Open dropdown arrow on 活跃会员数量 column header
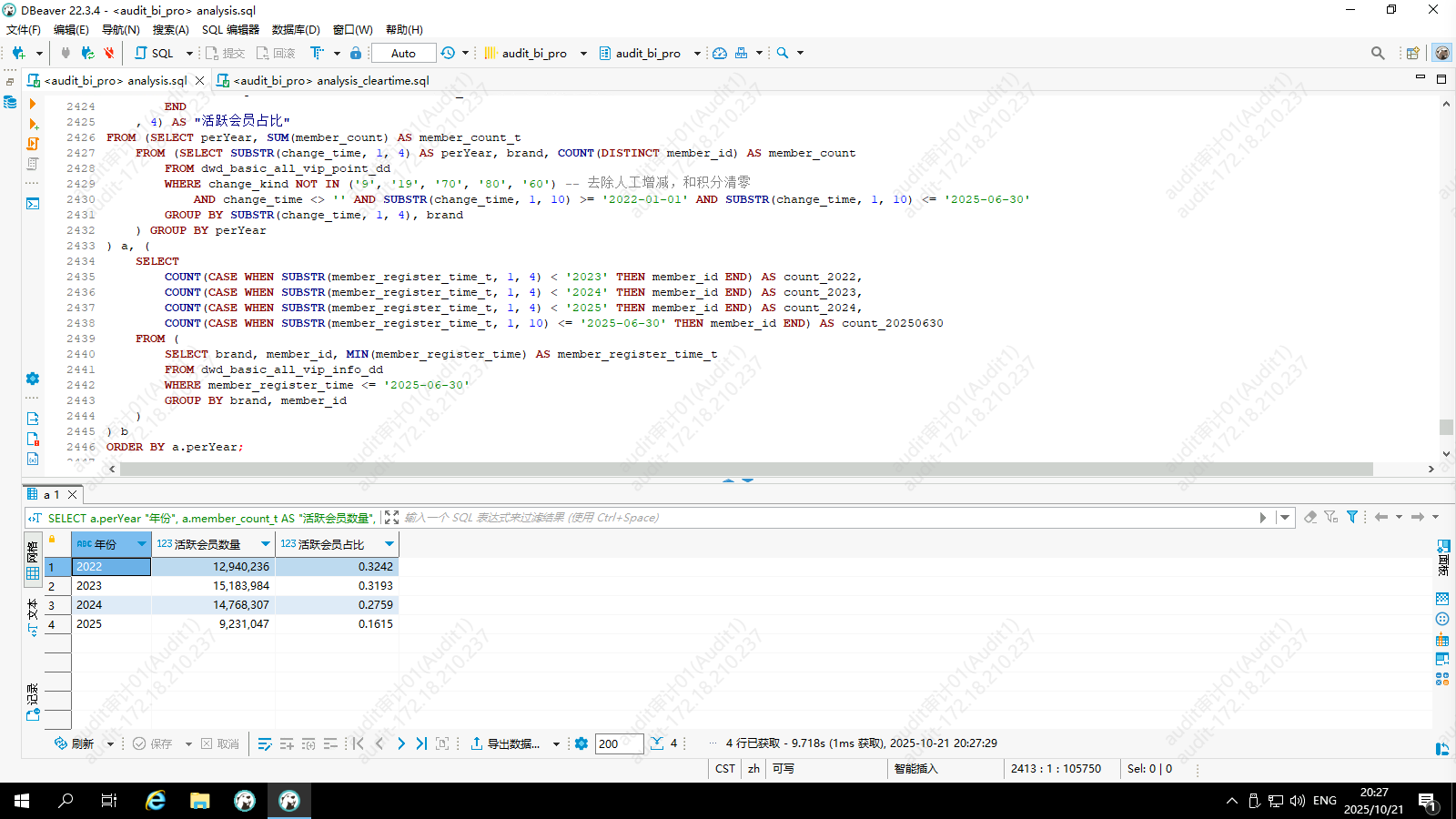Screen dimensions: 1456x819 (266, 544)
